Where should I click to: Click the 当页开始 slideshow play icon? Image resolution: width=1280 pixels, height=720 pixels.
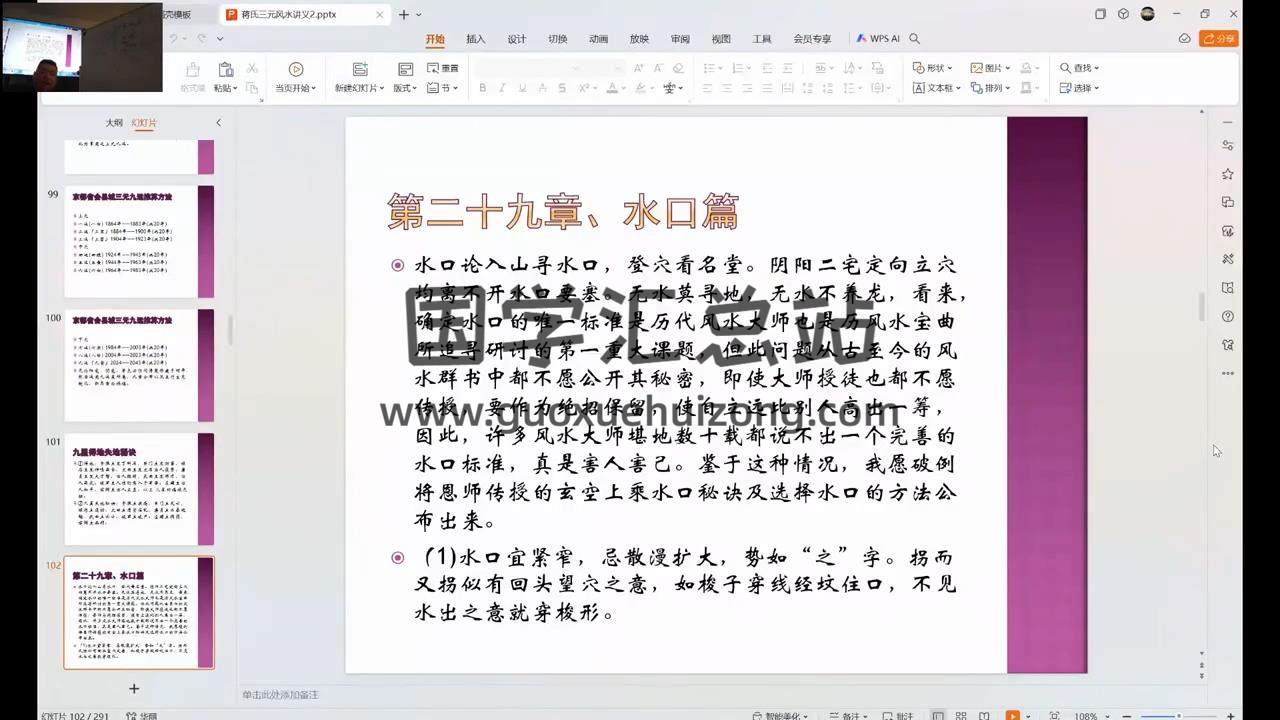coord(295,69)
